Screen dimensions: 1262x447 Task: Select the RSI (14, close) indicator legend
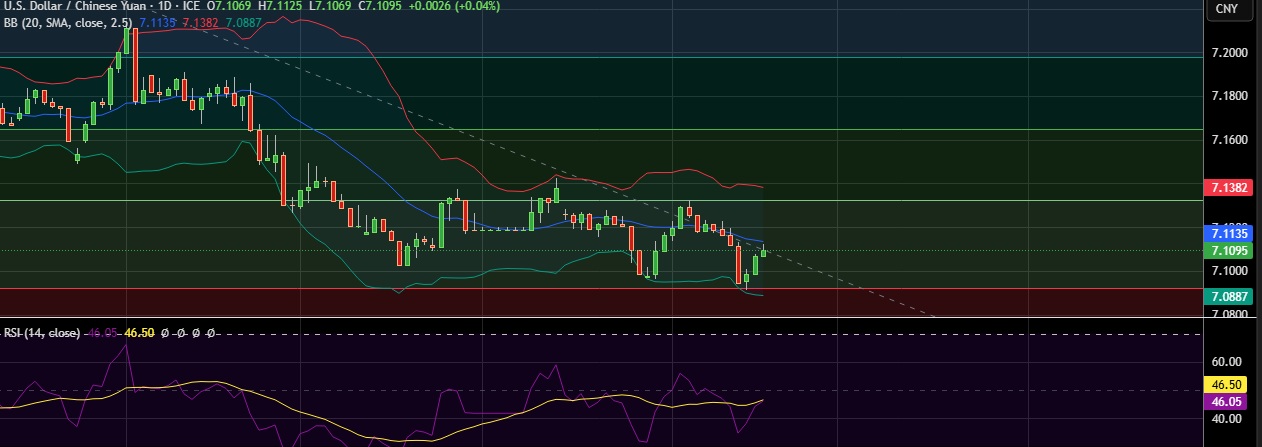click(40, 331)
